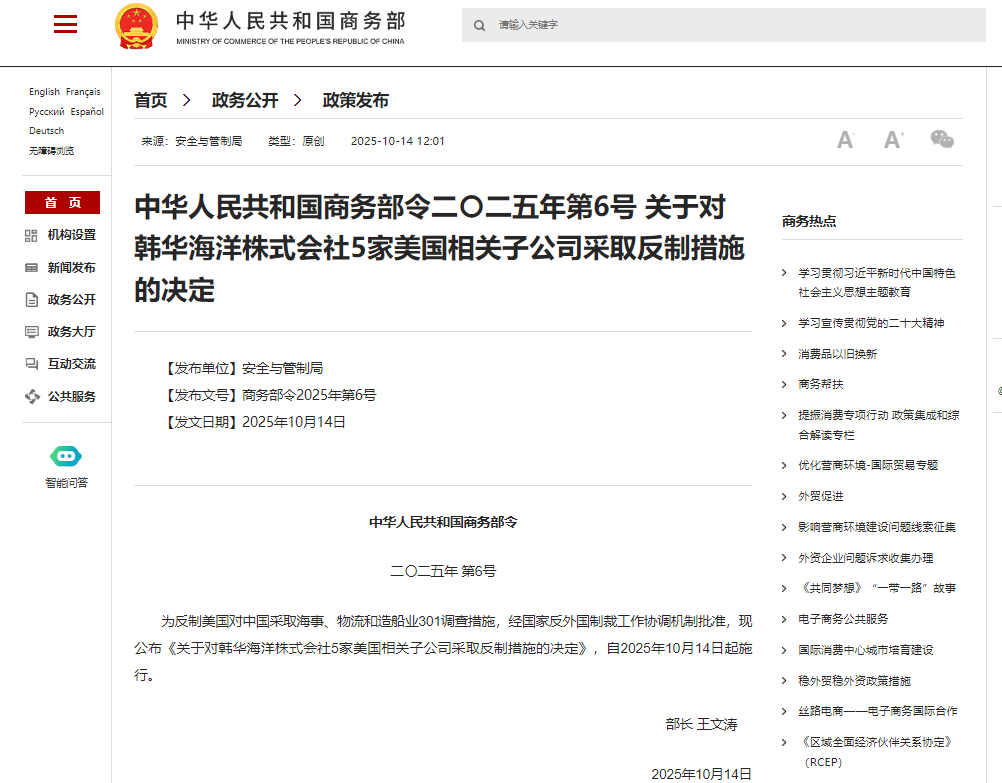Screen dimensions: 1002x783
Task: Expand the 外贸促进 hot topic chevron
Action: click(785, 496)
